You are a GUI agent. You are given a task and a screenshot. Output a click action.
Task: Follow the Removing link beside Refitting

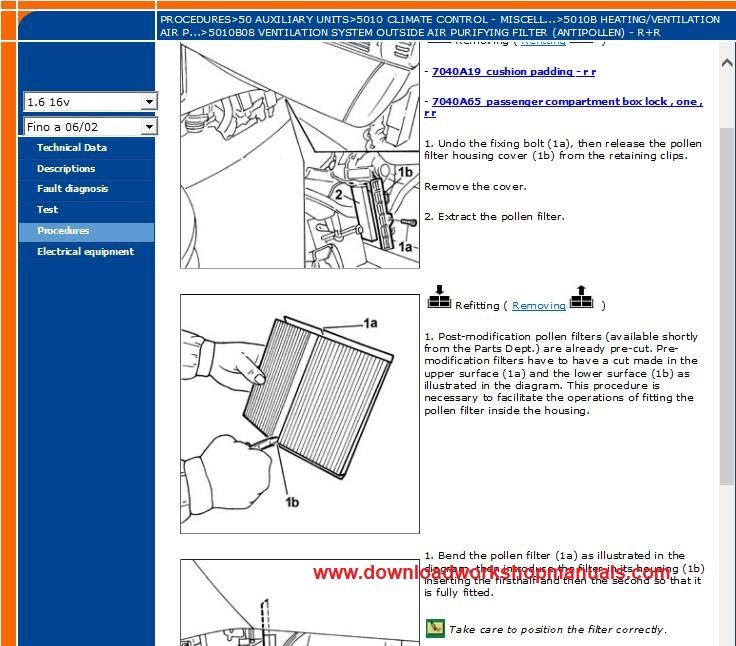coord(538,306)
